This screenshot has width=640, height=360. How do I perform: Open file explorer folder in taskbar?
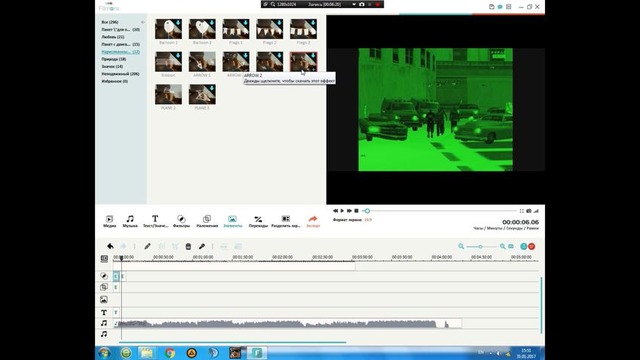point(147,353)
